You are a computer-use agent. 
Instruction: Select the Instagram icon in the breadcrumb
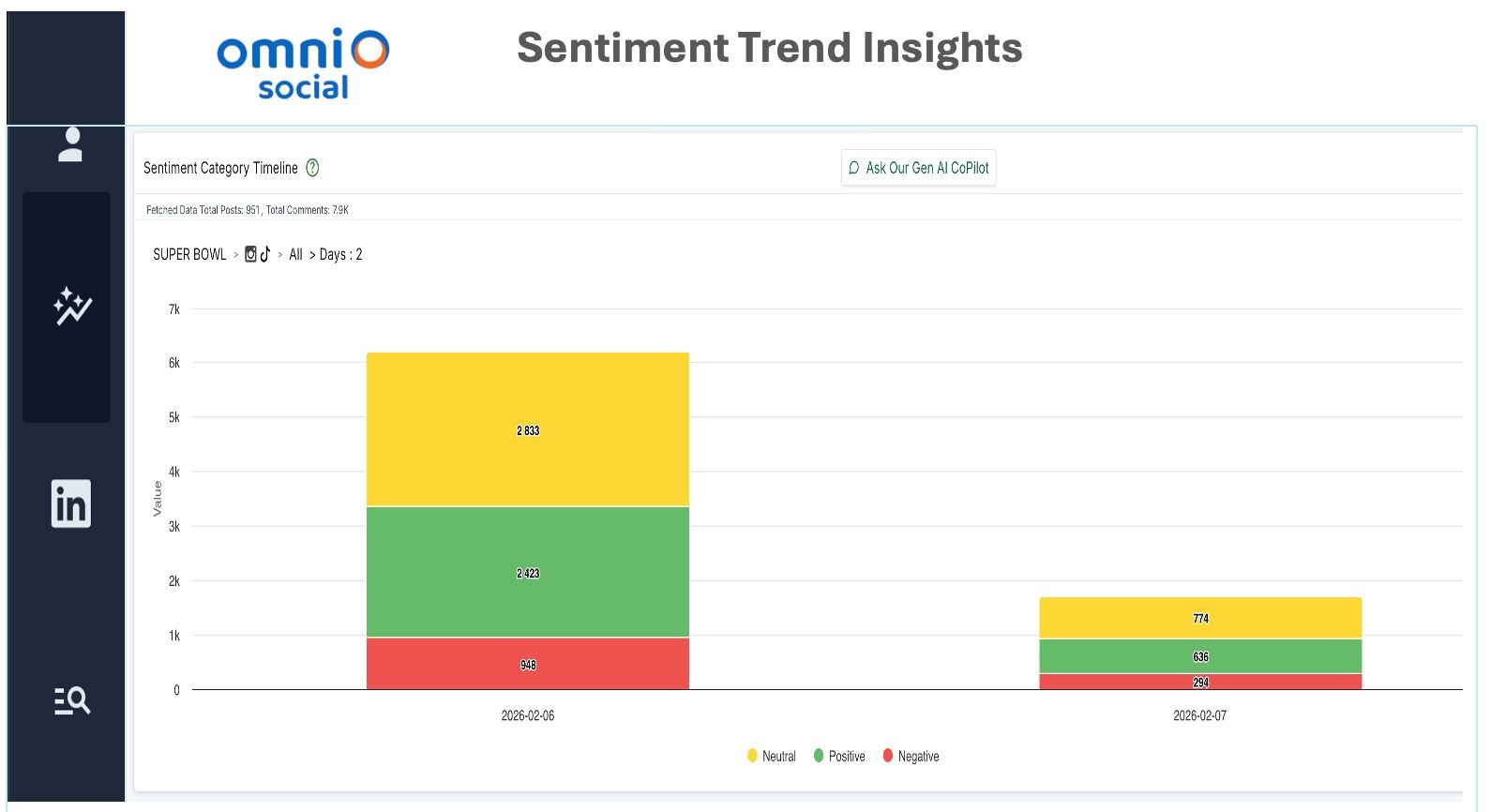(249, 253)
